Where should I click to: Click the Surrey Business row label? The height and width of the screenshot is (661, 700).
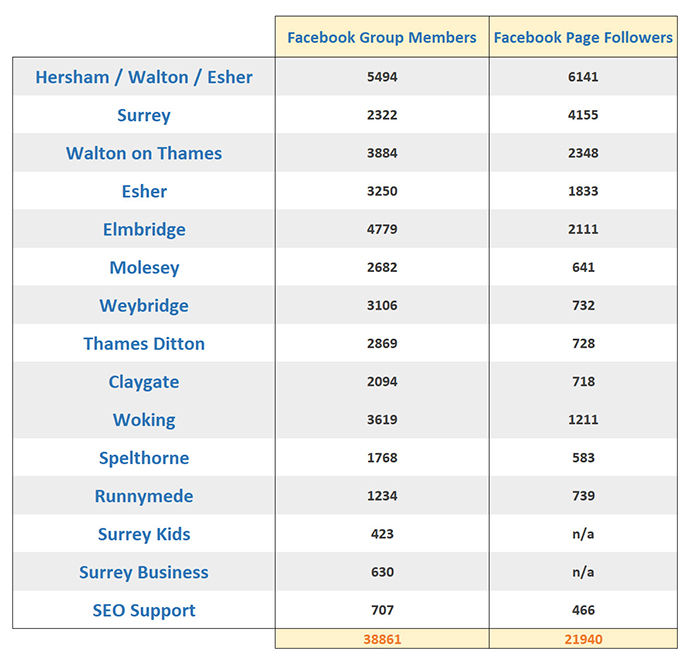(144, 572)
